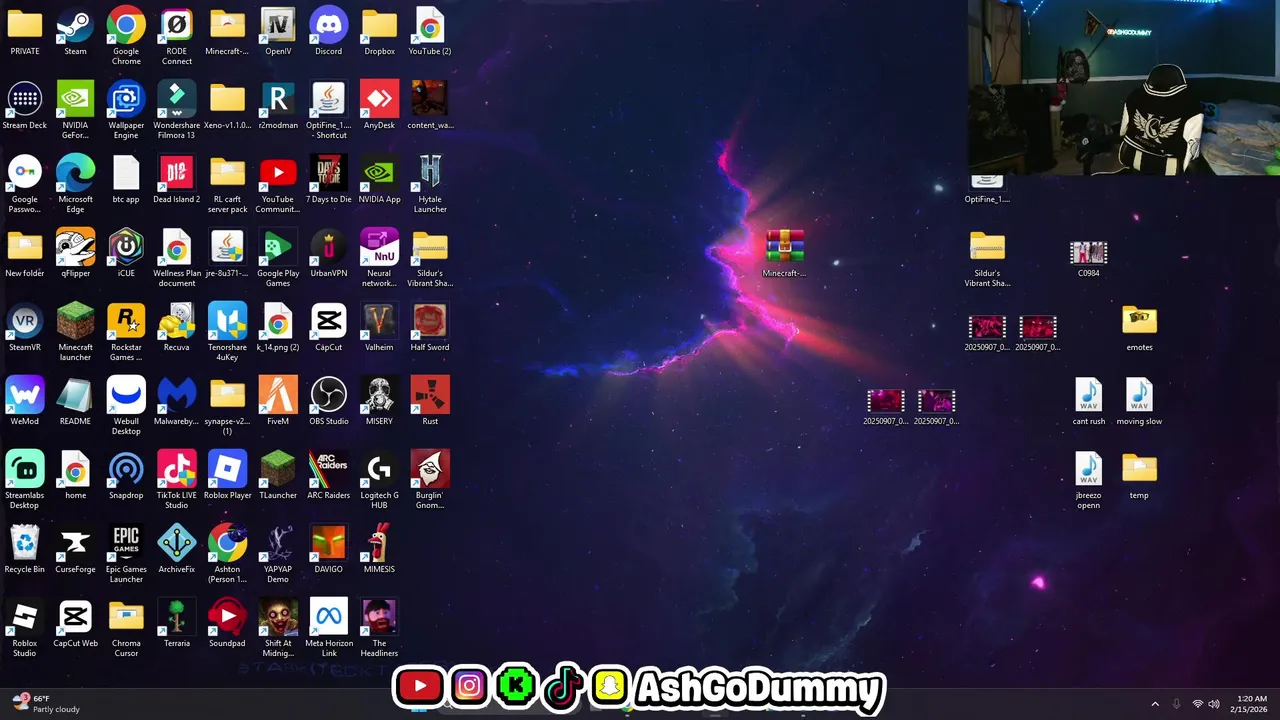This screenshot has height=720, width=1280.
Task: Select the jbreezo openn WAV file
Action: click(x=1089, y=480)
